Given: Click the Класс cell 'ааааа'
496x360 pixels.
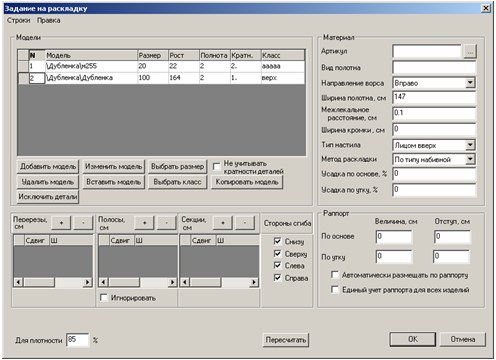Looking at the screenshot, I should [282, 66].
